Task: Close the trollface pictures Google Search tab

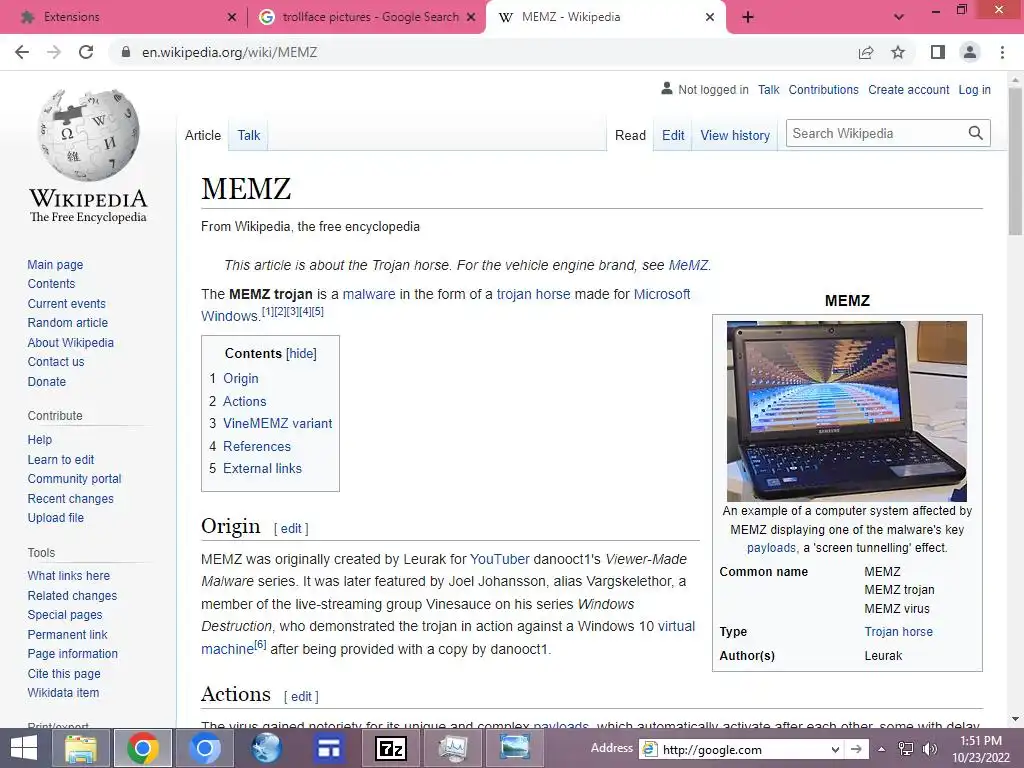Action: tap(471, 17)
